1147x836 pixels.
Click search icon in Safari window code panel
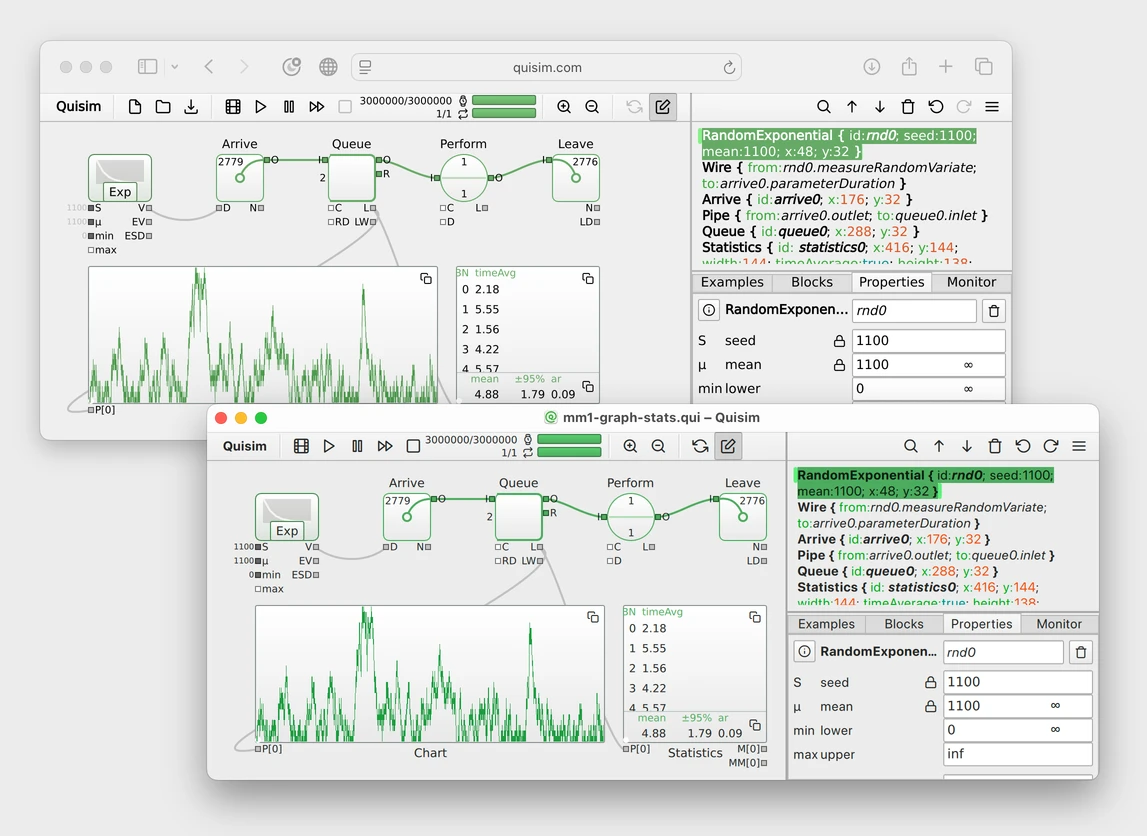click(x=824, y=107)
